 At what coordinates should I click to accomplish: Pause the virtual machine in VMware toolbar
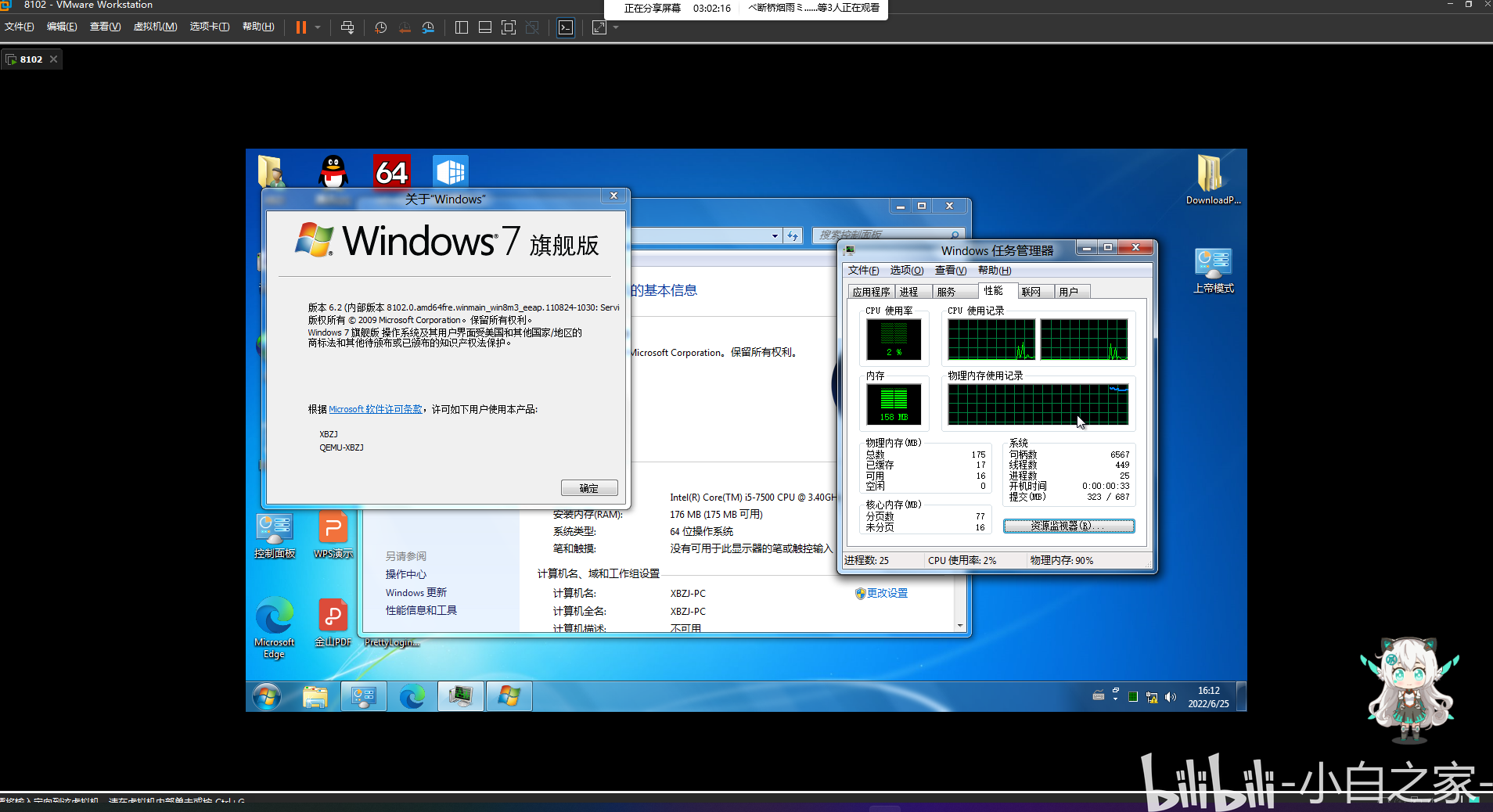[300, 27]
